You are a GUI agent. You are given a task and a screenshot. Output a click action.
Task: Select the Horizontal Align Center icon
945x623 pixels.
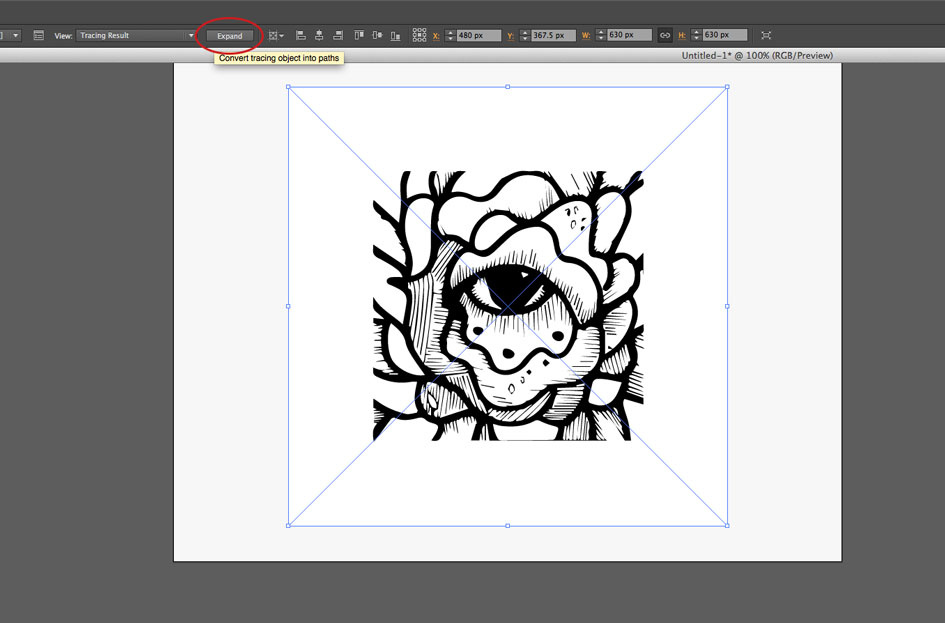coord(319,34)
